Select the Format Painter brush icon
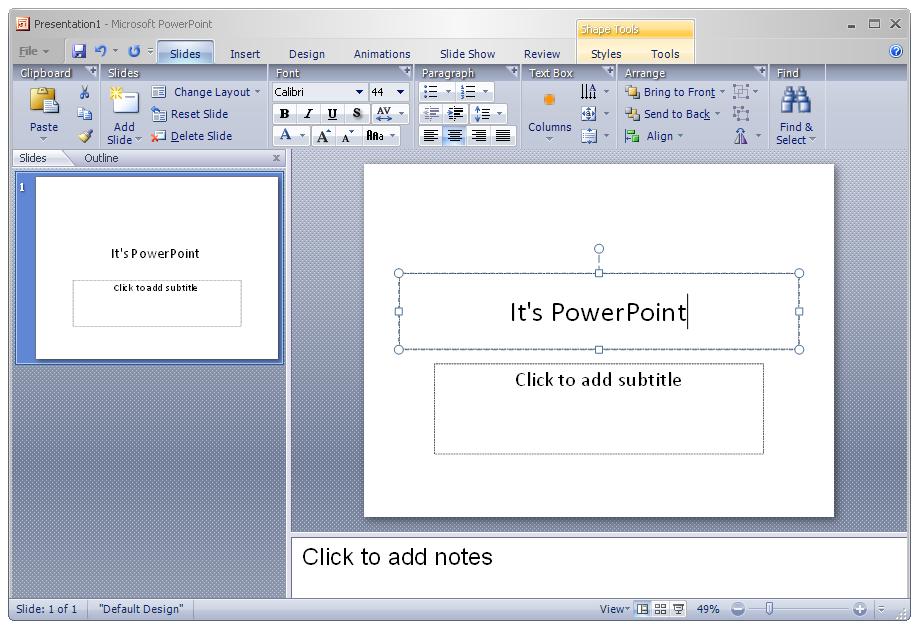 [x=86, y=136]
